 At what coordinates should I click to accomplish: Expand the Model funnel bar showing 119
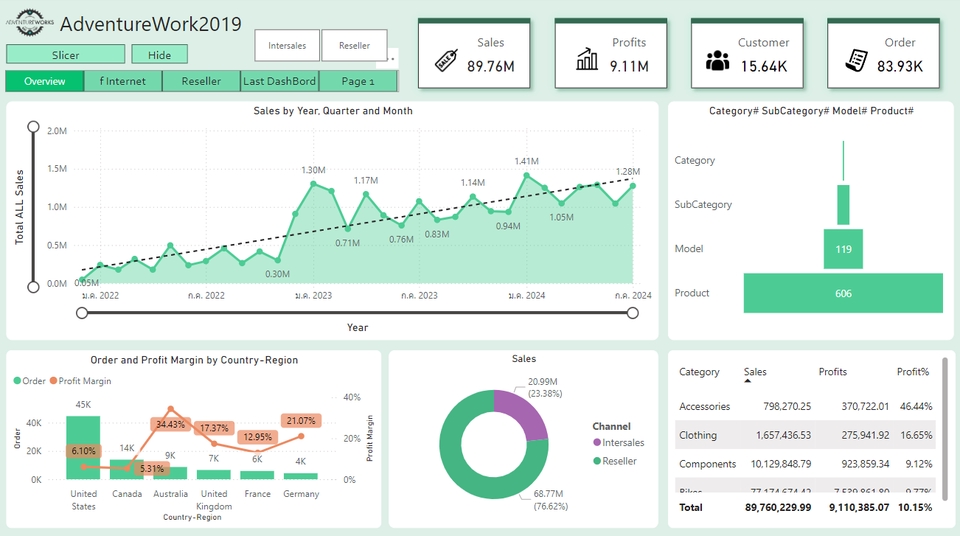pyautogui.click(x=843, y=249)
